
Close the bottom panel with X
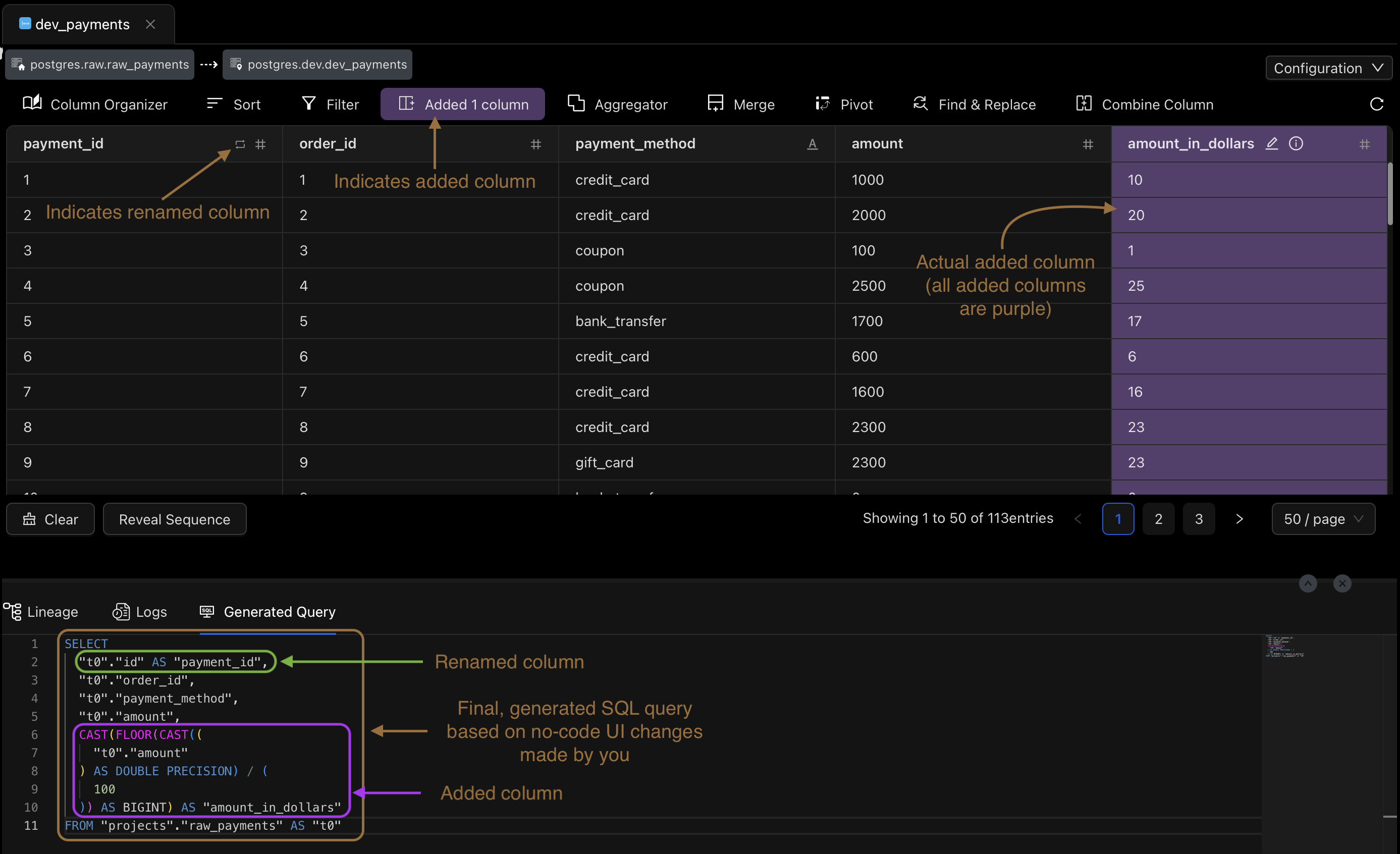coord(1342,583)
